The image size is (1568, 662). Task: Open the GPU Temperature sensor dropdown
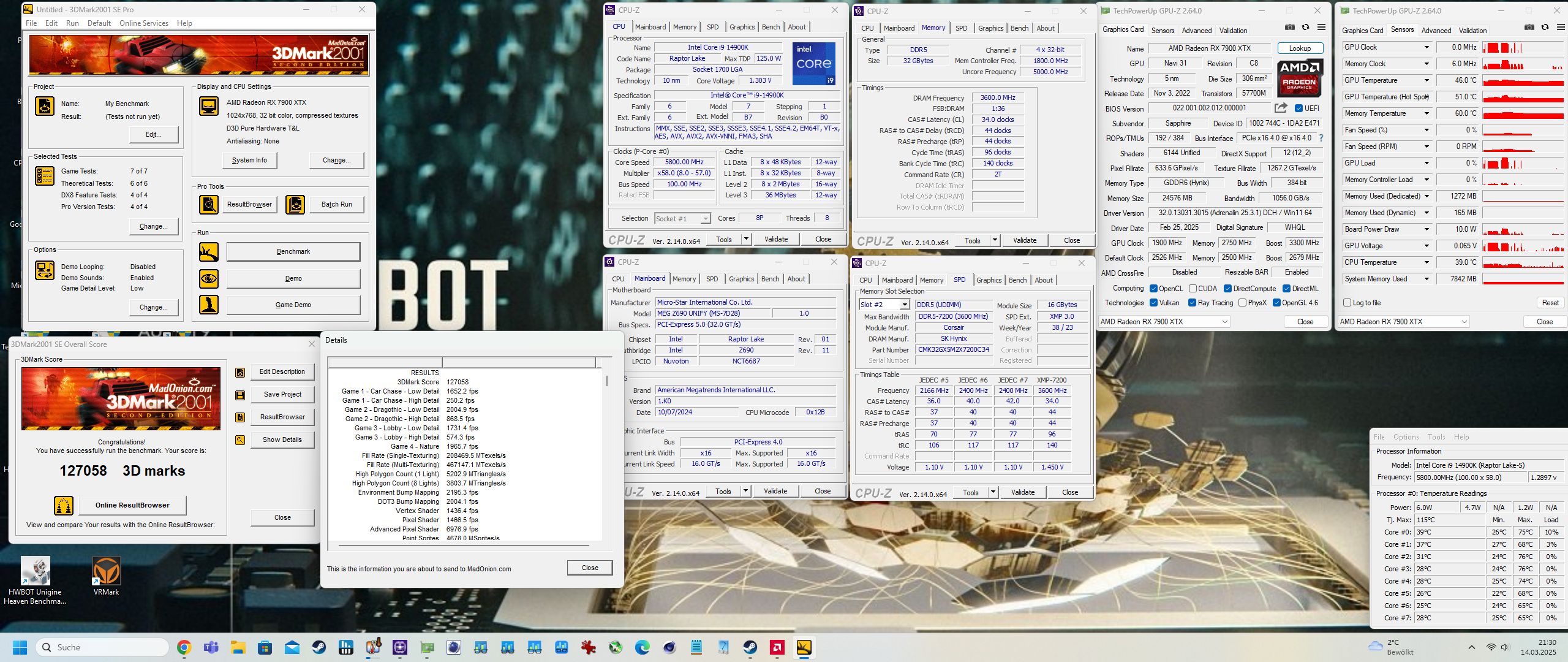(1427, 80)
